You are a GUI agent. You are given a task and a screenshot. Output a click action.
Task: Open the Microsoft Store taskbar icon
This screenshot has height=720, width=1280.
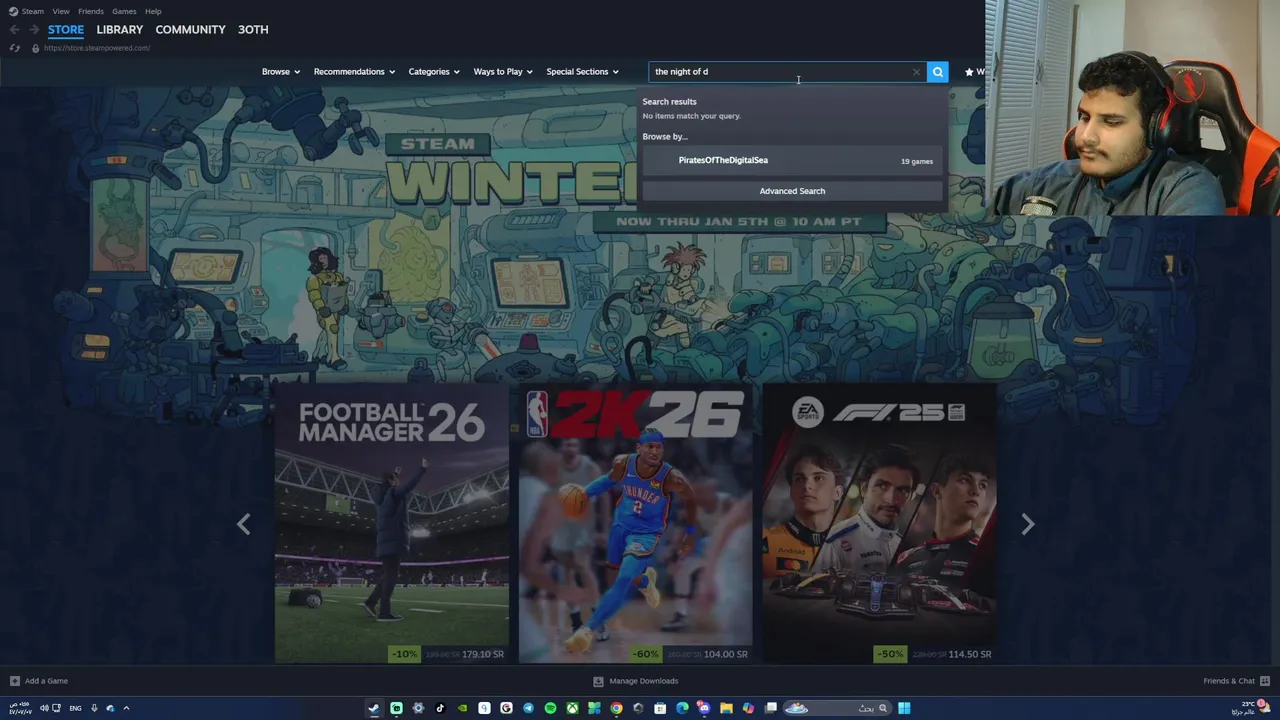(x=660, y=708)
